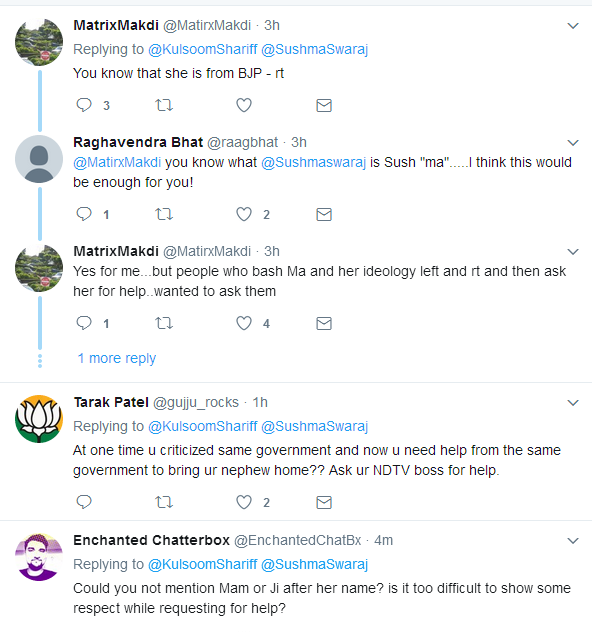Open options chevron on Raghavendra Bhat's tweet

[x=573, y=143]
